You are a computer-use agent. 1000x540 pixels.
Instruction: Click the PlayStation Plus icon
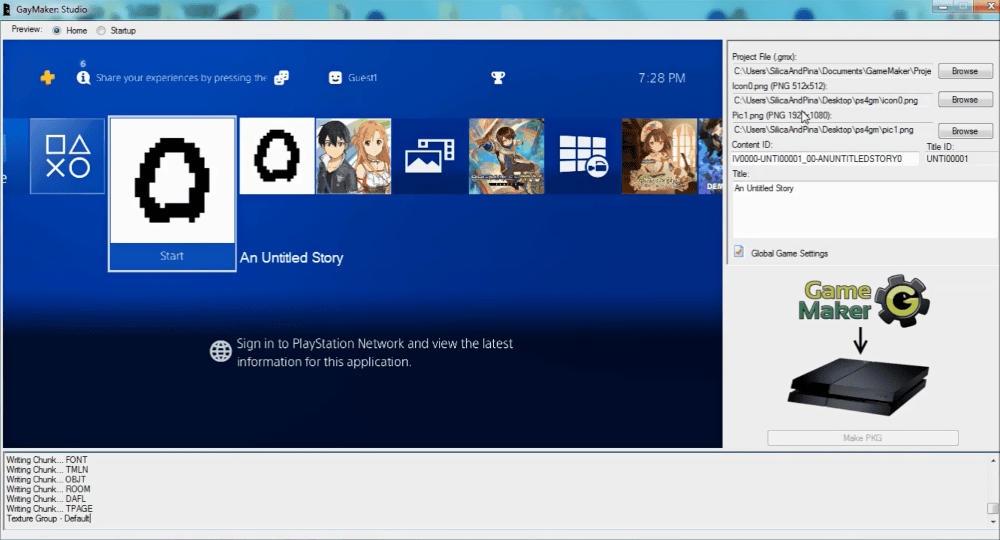(x=47, y=78)
